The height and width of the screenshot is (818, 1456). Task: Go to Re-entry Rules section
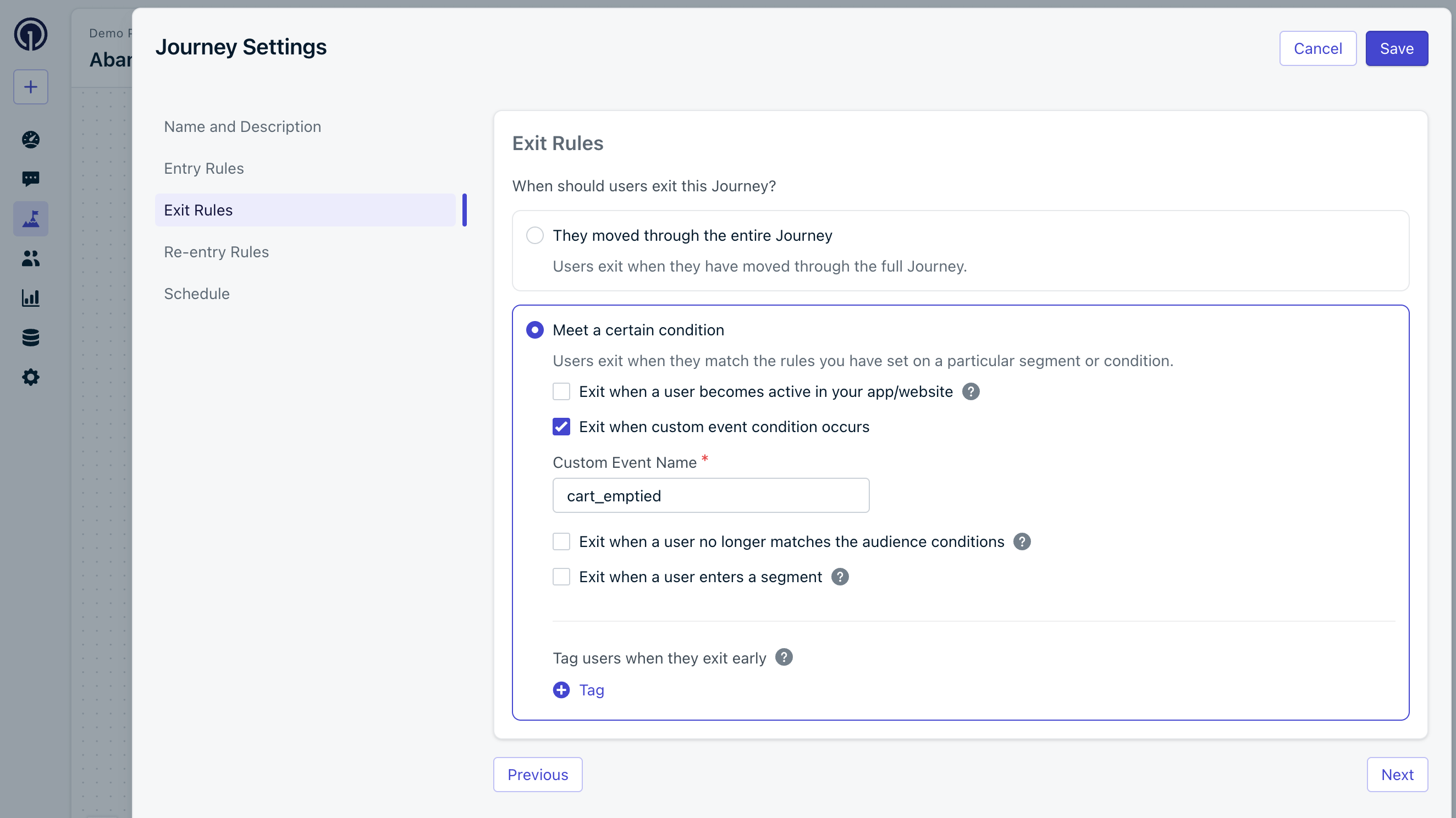216,252
